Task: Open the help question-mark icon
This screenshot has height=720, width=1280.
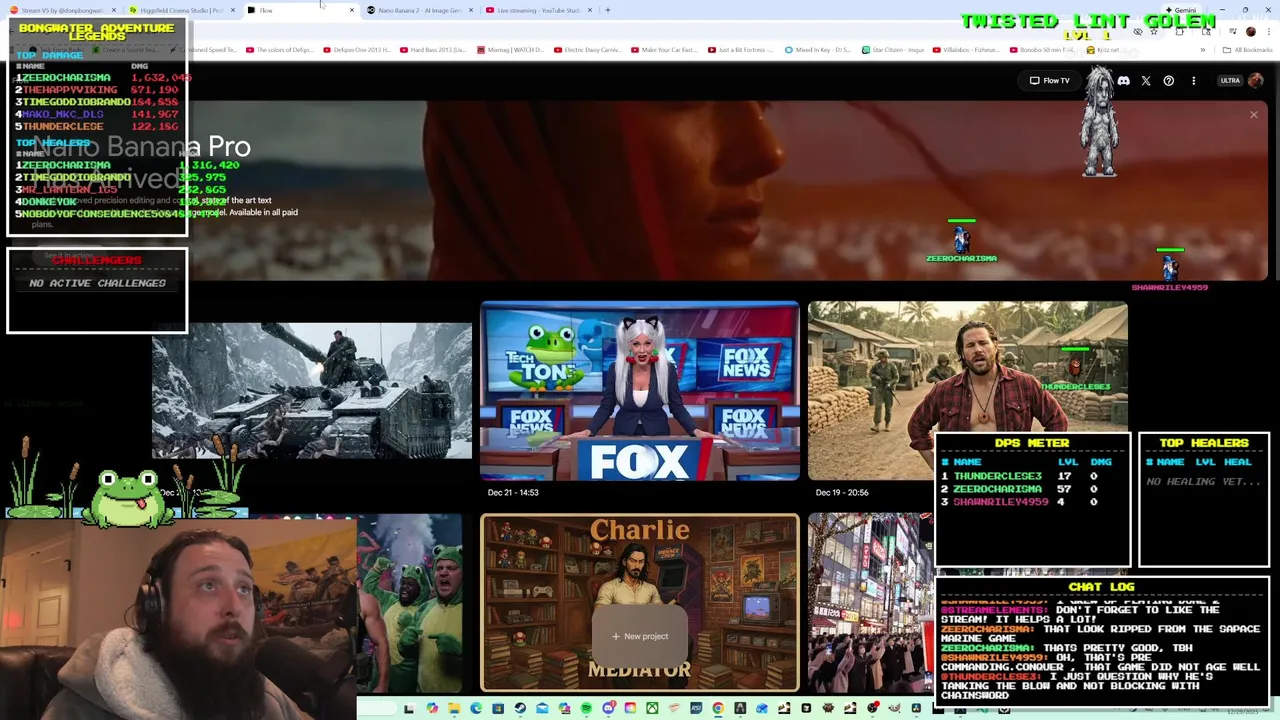Action: click(x=1168, y=80)
